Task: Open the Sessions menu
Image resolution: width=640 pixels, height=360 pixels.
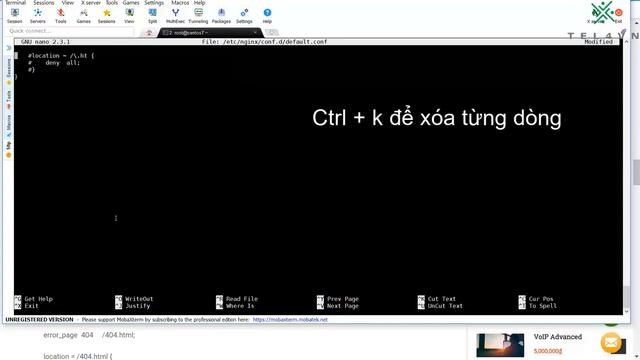Action: pos(43,2)
